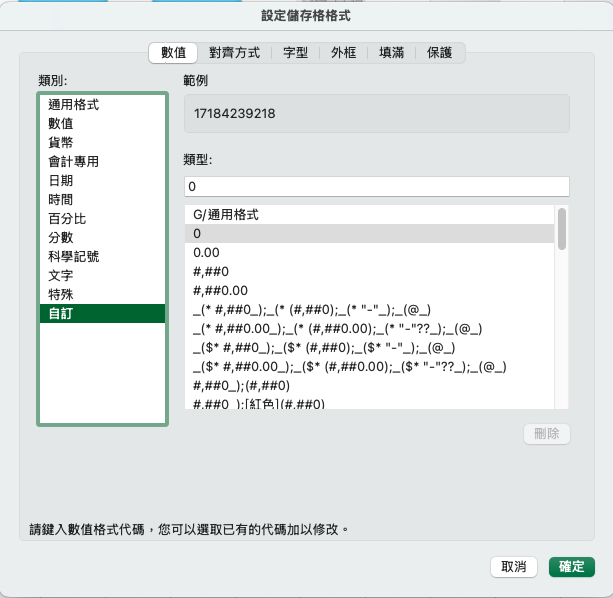Viewport: 613px width, 598px height.
Task: Select 會計專用 category
Action: (x=74, y=161)
